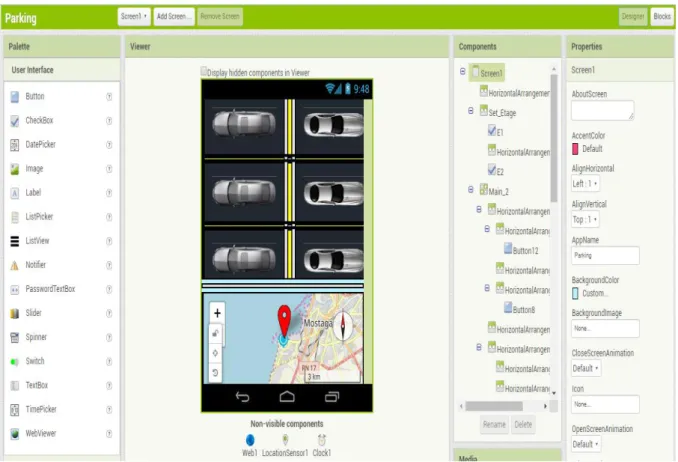This screenshot has width=678, height=462.
Task: Collapse arrangement containing Button8
Action: coord(487,288)
